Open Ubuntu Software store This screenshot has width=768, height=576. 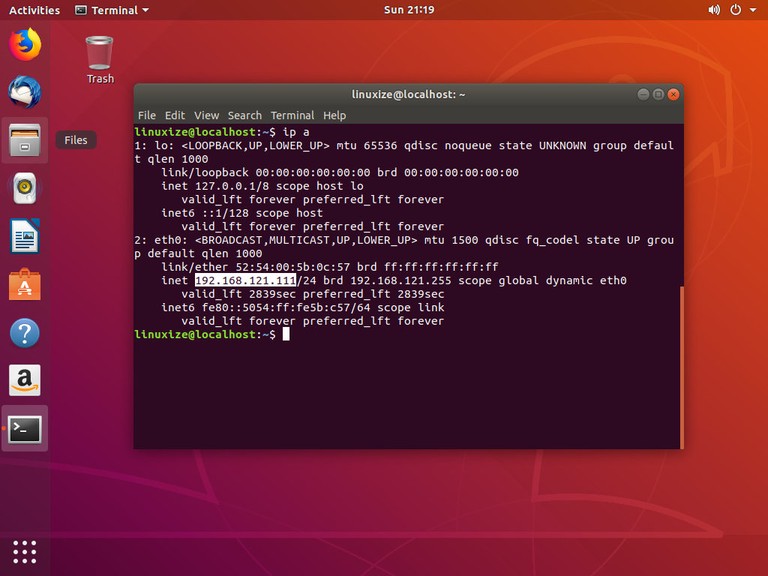point(25,285)
